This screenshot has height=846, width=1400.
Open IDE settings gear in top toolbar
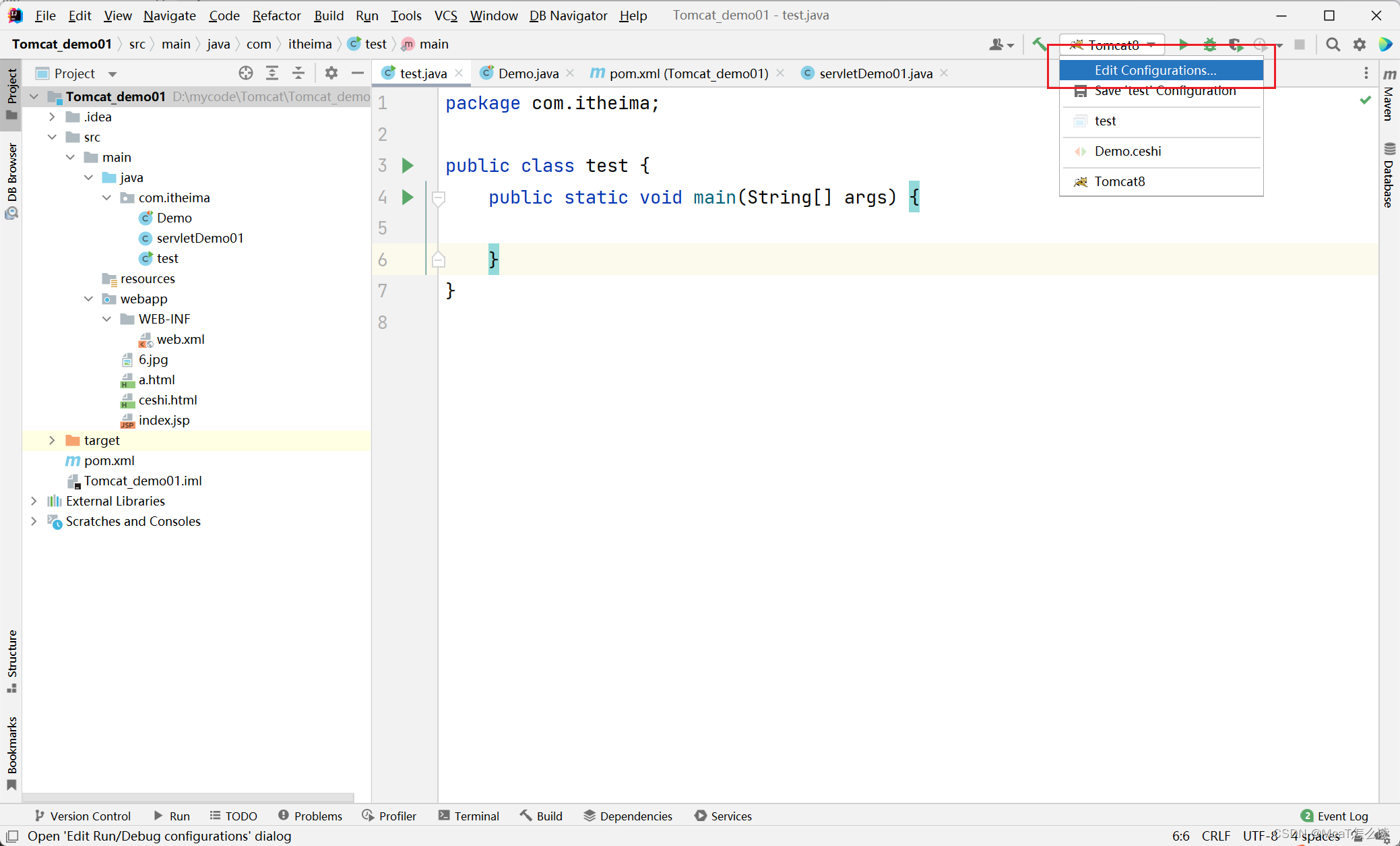(x=1360, y=44)
